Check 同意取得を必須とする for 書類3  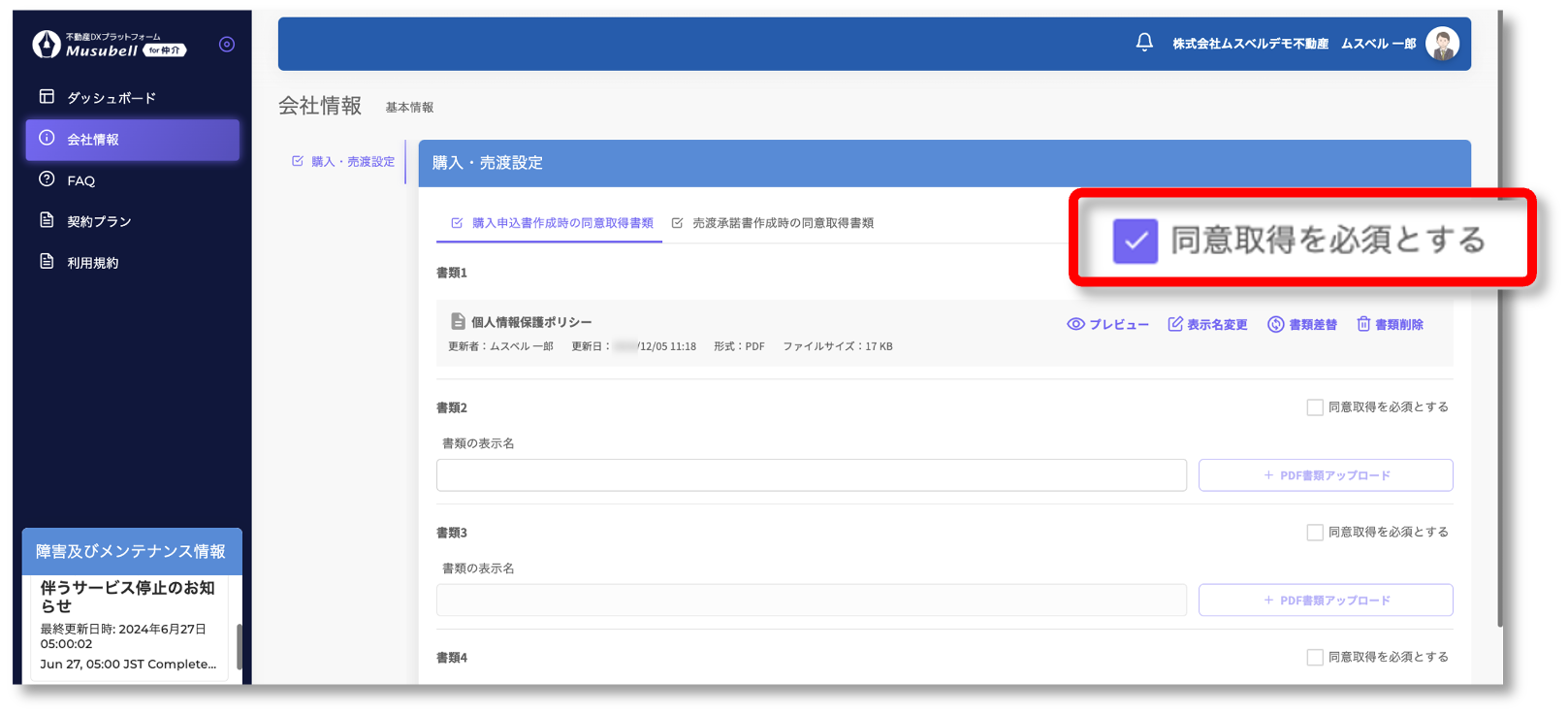1315,533
